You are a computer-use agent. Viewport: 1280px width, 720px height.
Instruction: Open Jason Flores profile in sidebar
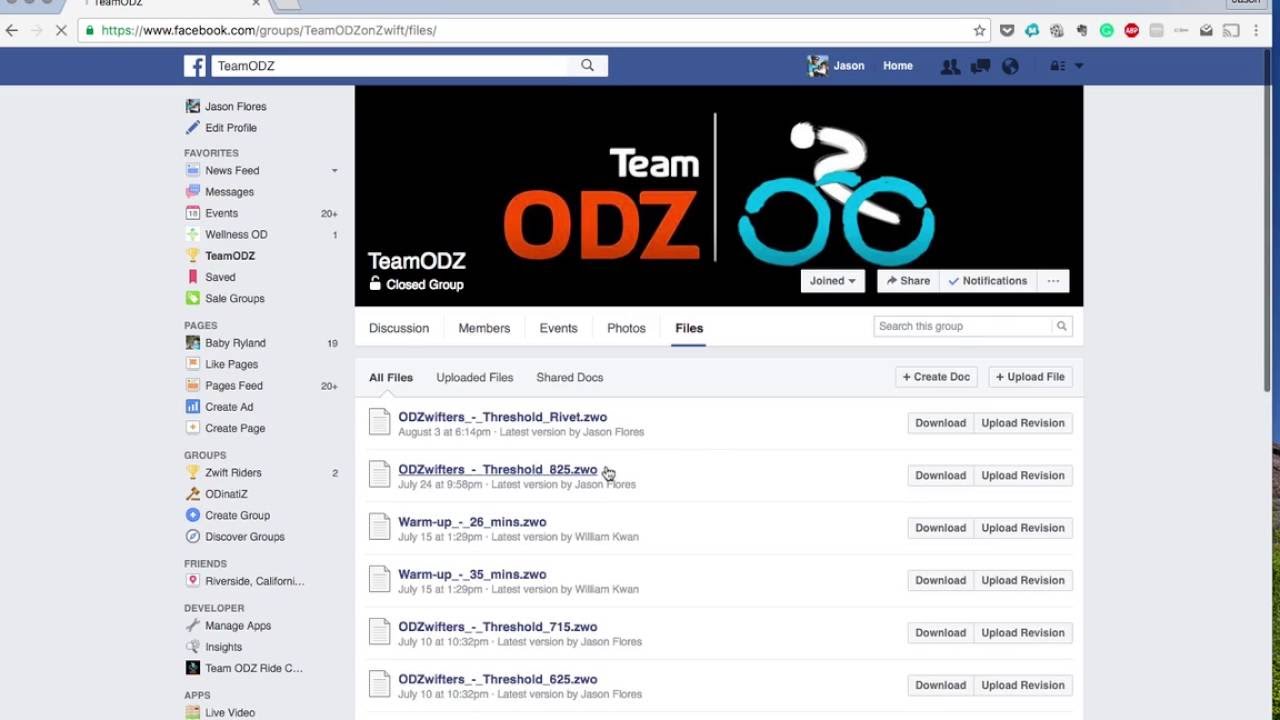[226, 106]
